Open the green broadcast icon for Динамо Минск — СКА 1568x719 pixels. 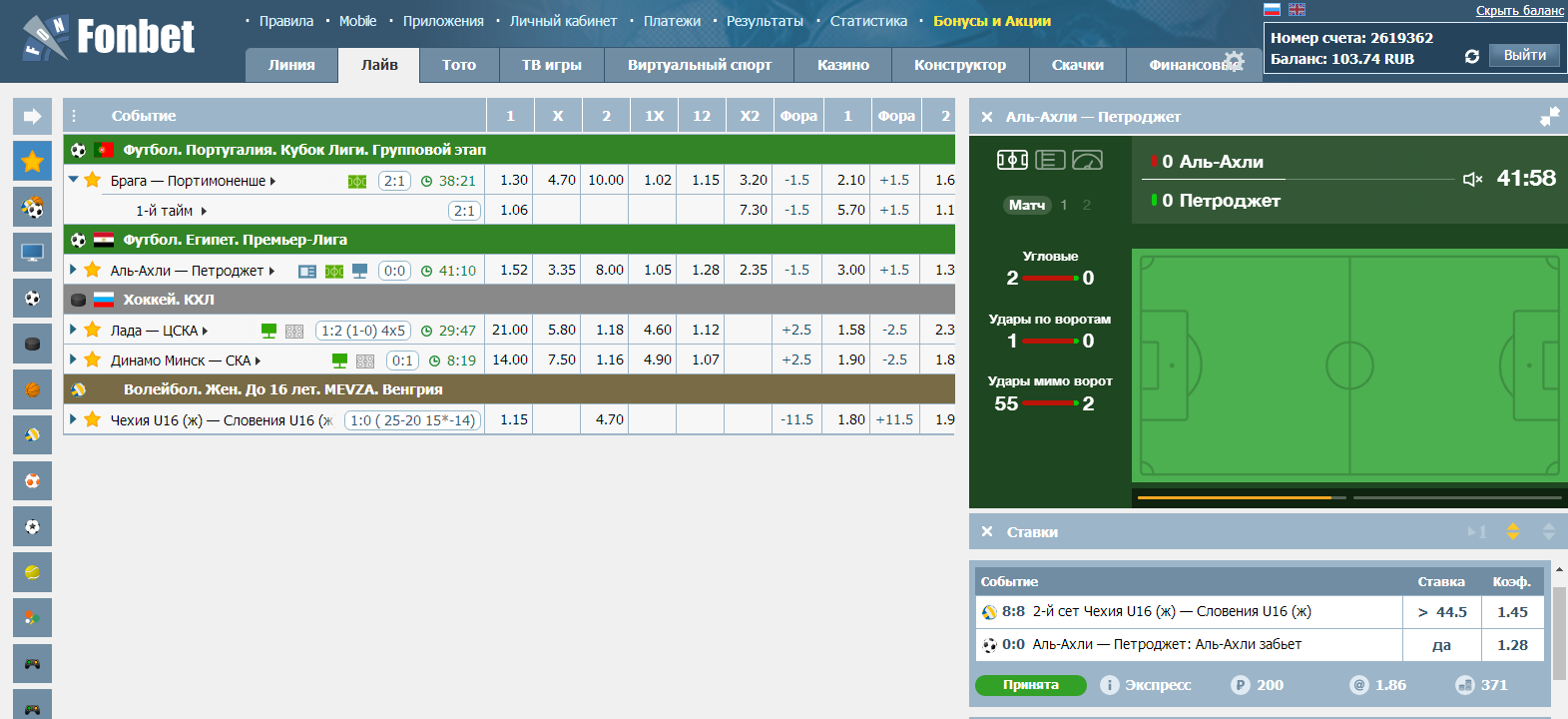point(339,360)
